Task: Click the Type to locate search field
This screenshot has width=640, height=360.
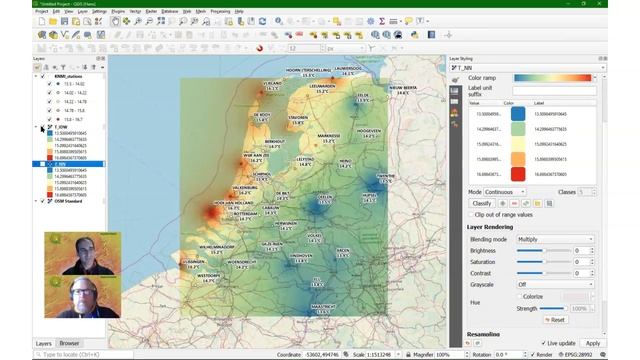Action: pos(84,355)
